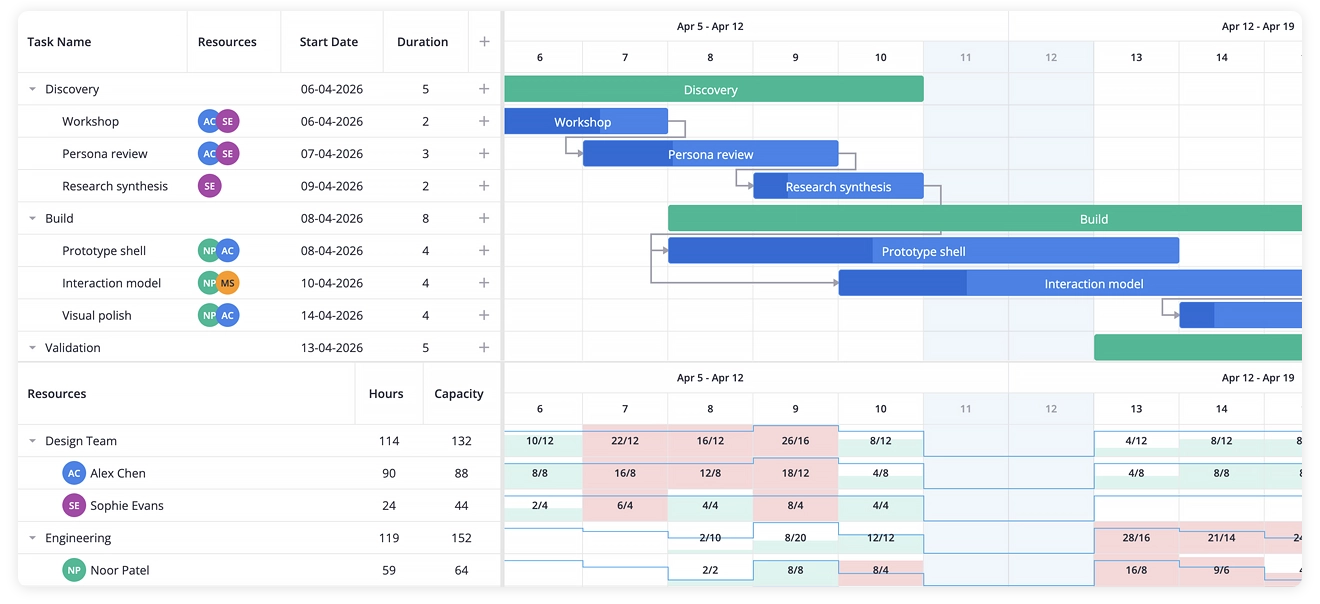Image resolution: width=1320 pixels, height=604 pixels.
Task: Click the plus icon in Interaction model row
Action: coord(484,283)
